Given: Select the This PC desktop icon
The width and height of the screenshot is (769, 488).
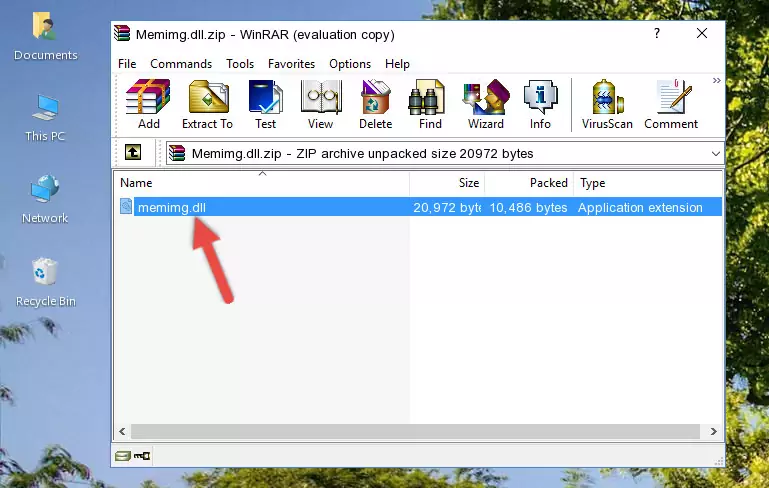Looking at the screenshot, I should (x=45, y=118).
